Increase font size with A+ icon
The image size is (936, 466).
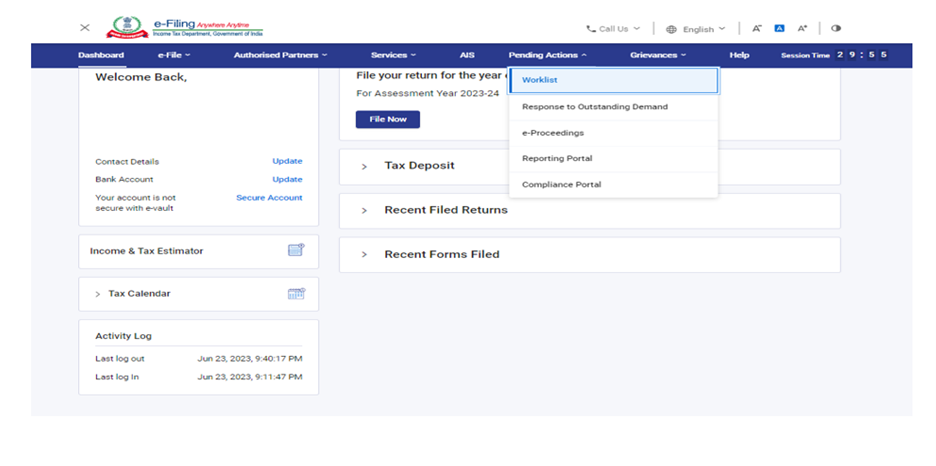(x=802, y=29)
